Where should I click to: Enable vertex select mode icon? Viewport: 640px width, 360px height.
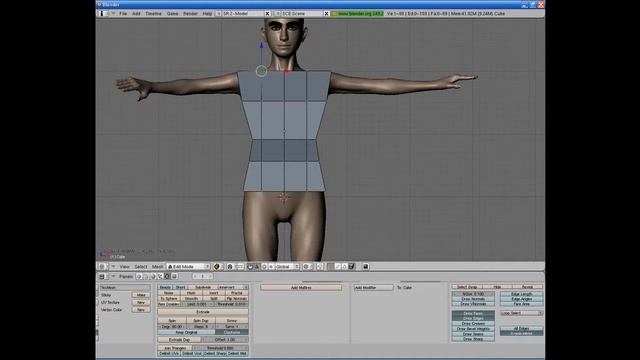[x=331, y=267]
